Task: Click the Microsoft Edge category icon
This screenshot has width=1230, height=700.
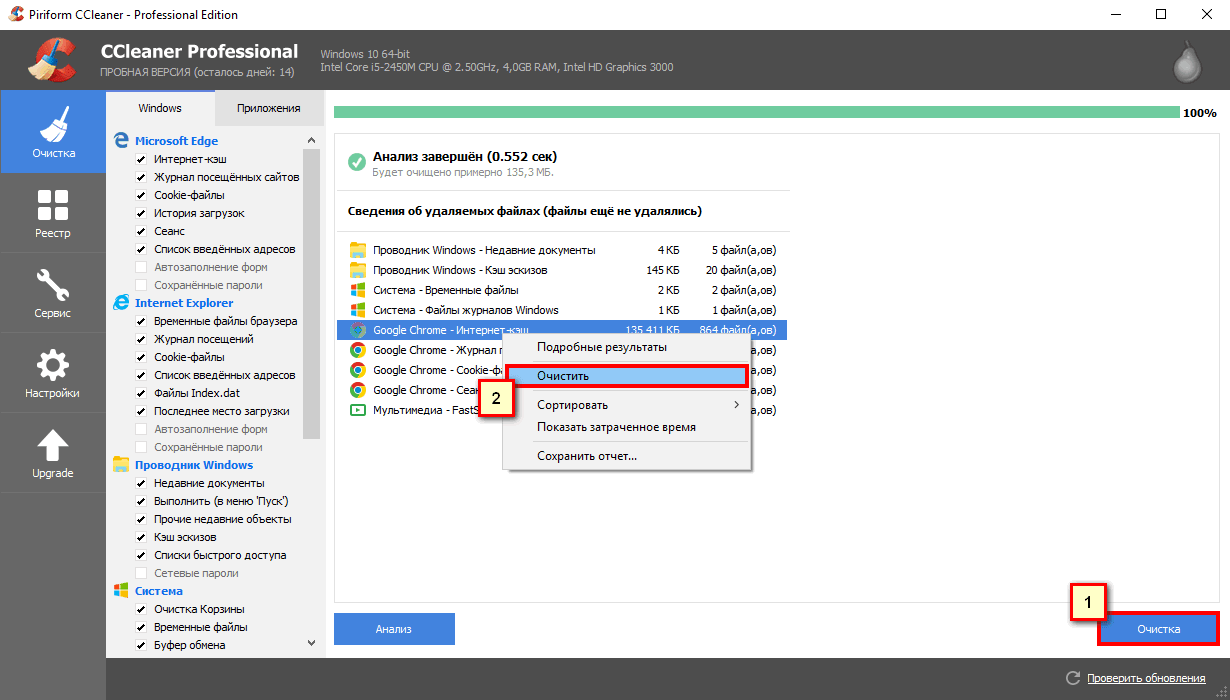Action: [121, 141]
